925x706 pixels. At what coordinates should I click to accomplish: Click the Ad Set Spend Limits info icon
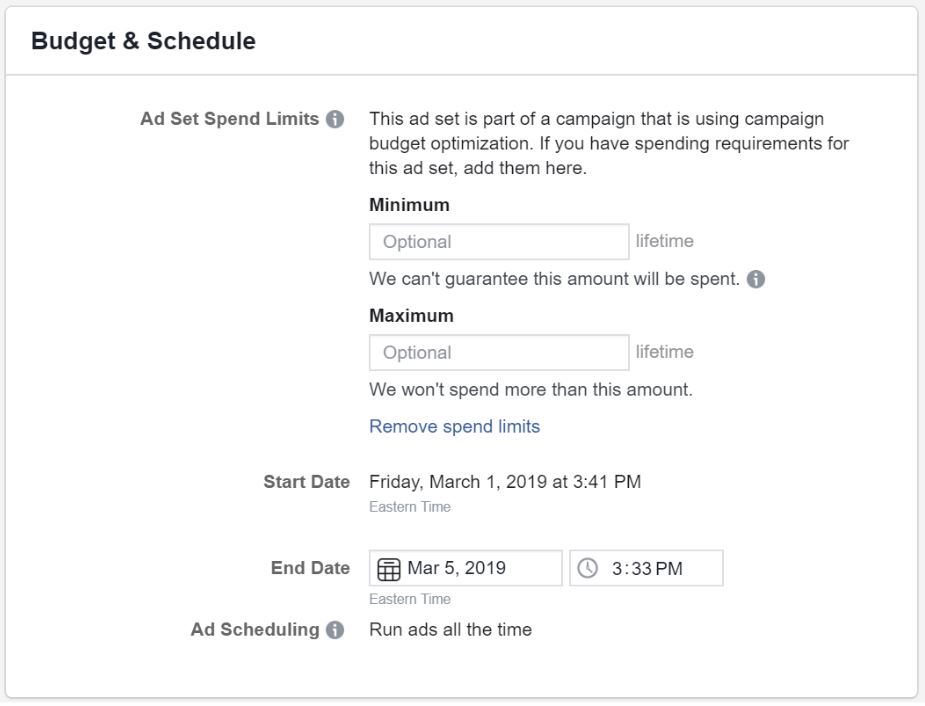point(335,119)
